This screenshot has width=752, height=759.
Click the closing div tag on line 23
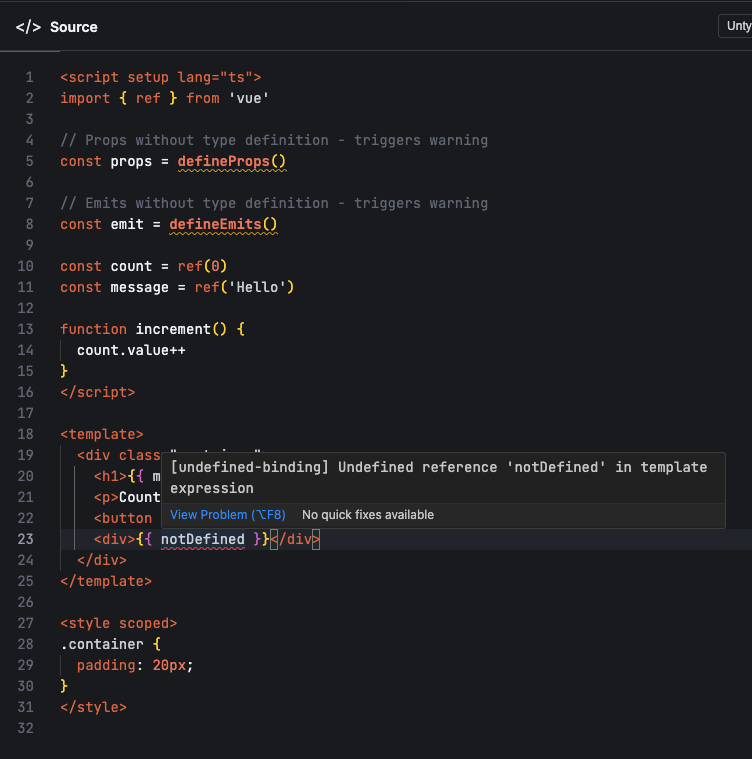click(x=295, y=539)
